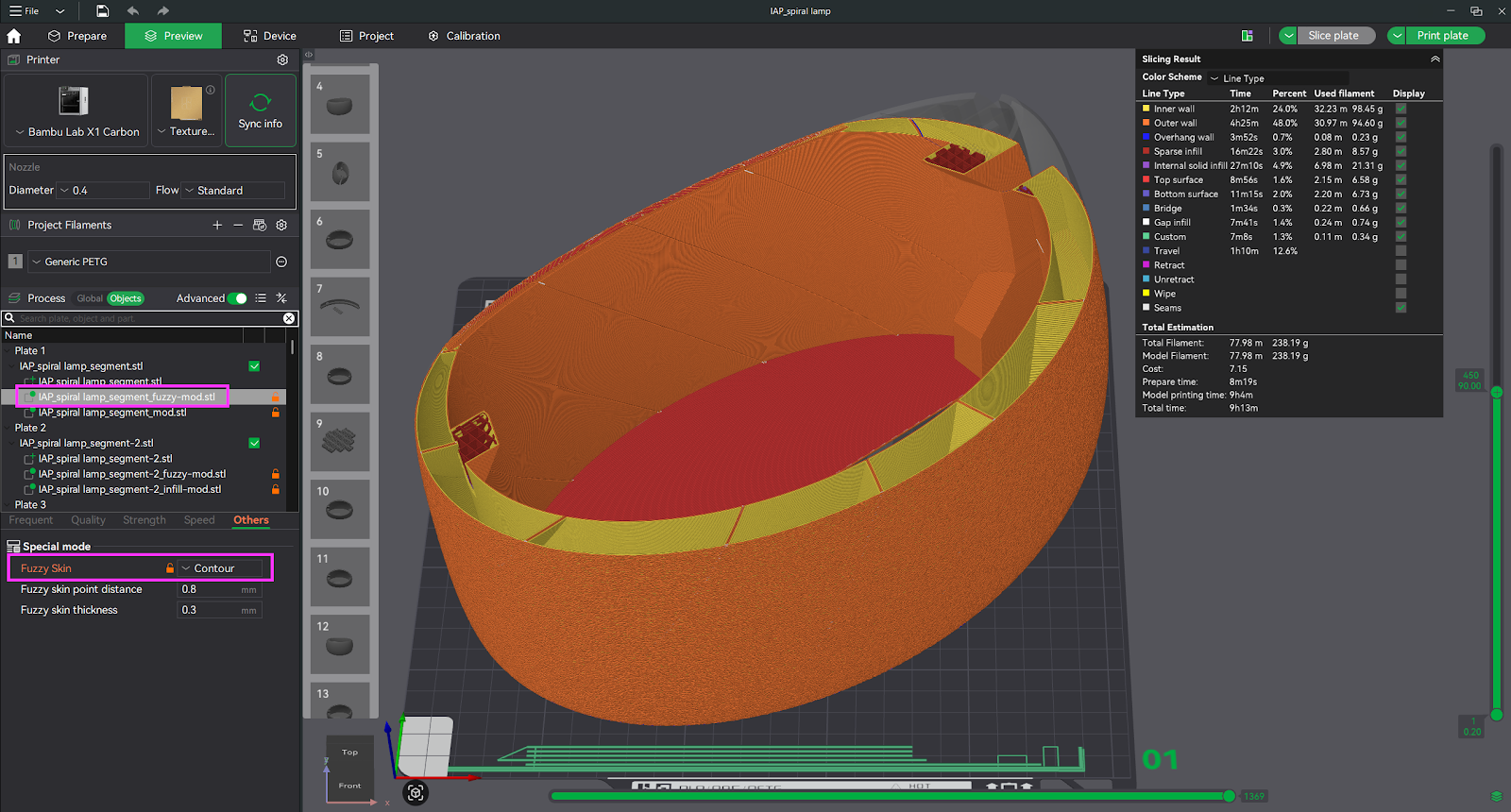
Task: Collapse the left sidebar with eye icon
Action: [x=309, y=55]
